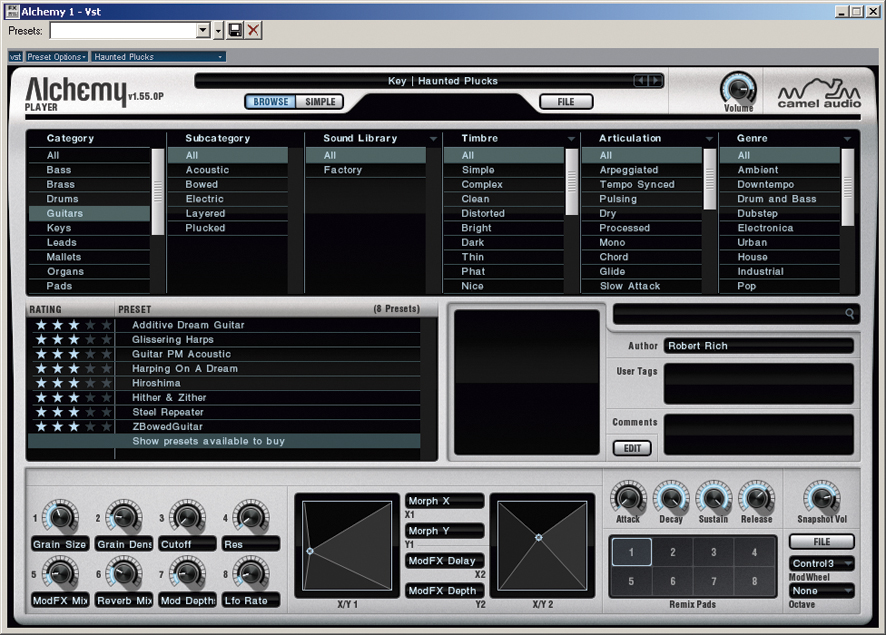
Task: Click the red X delete preset icon
Action: coord(253,31)
